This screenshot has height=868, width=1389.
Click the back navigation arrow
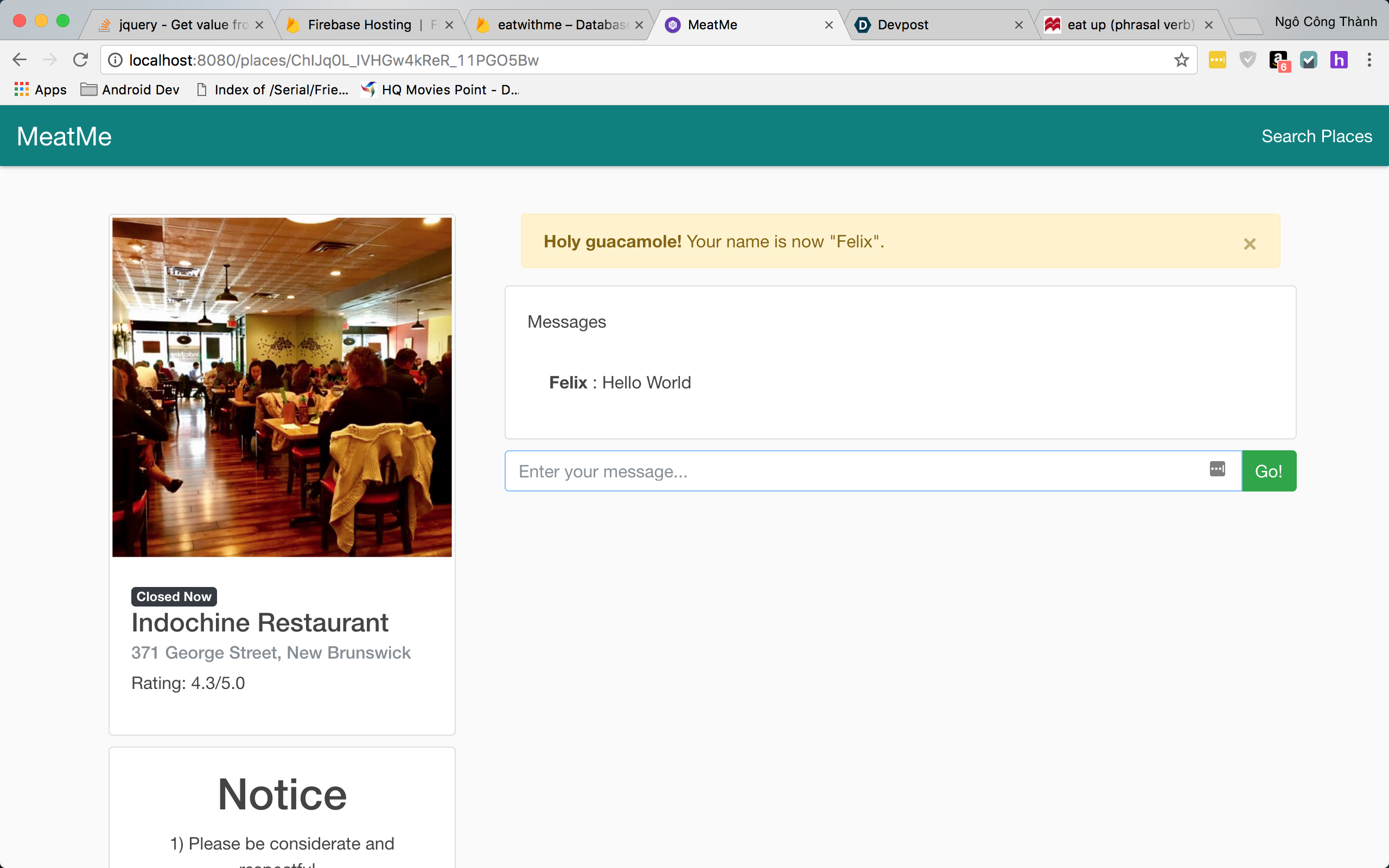click(20, 60)
